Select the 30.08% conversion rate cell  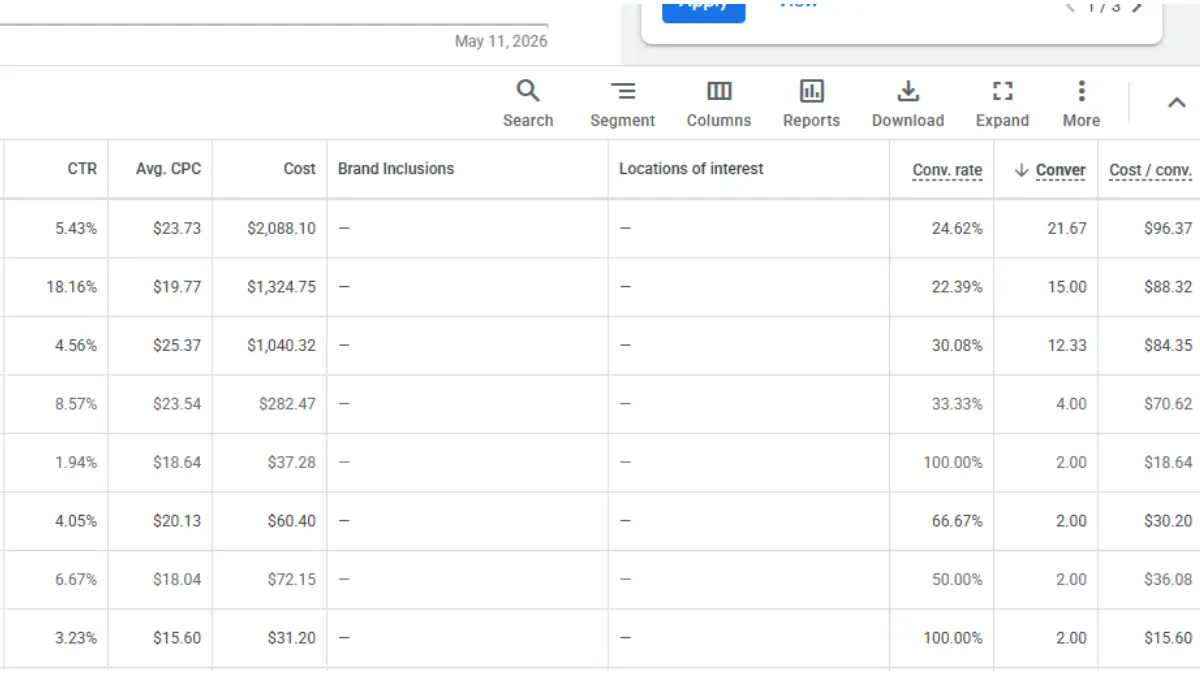[957, 345]
